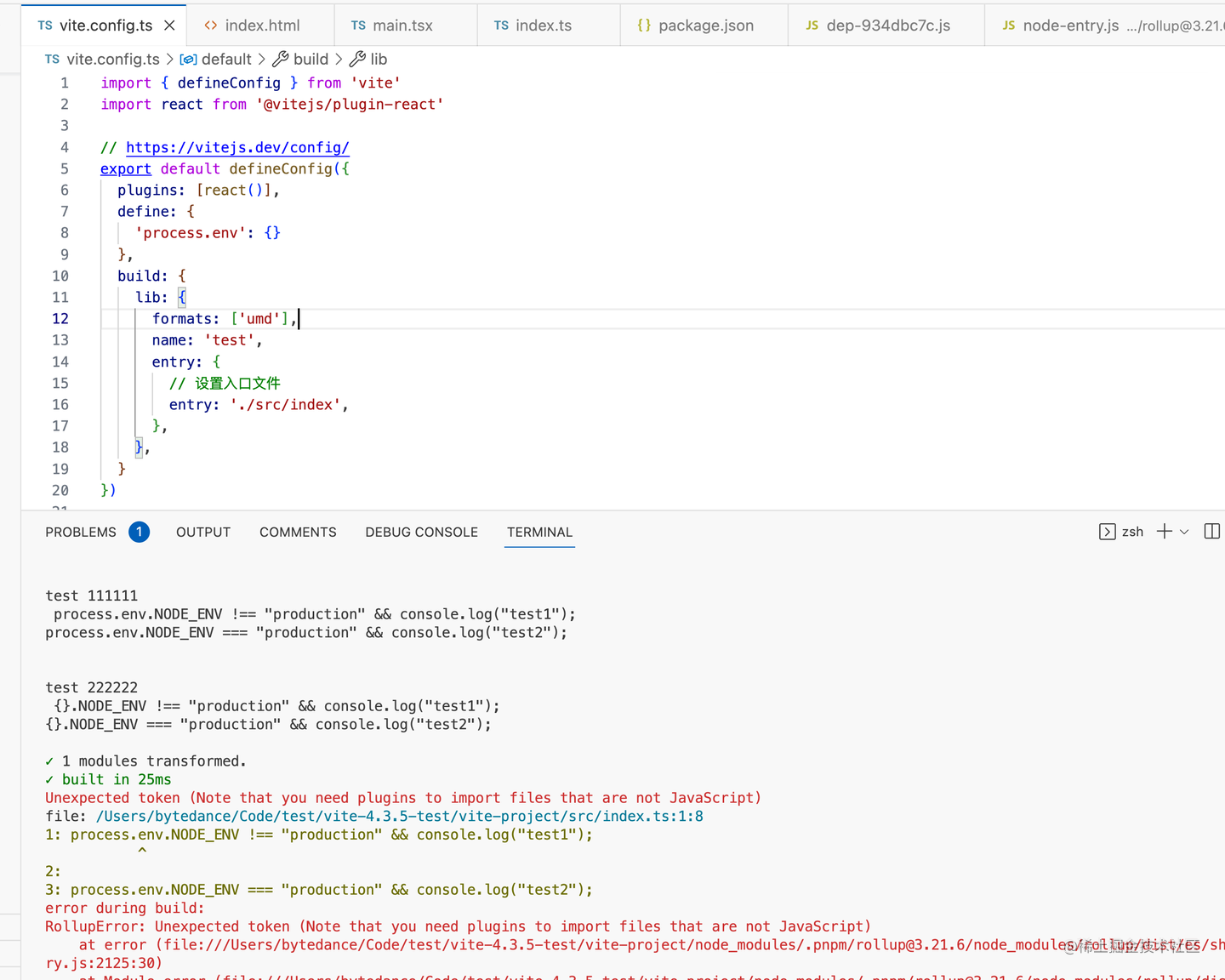
Task: Open the launch profile dropdown arrow
Action: point(1184,532)
